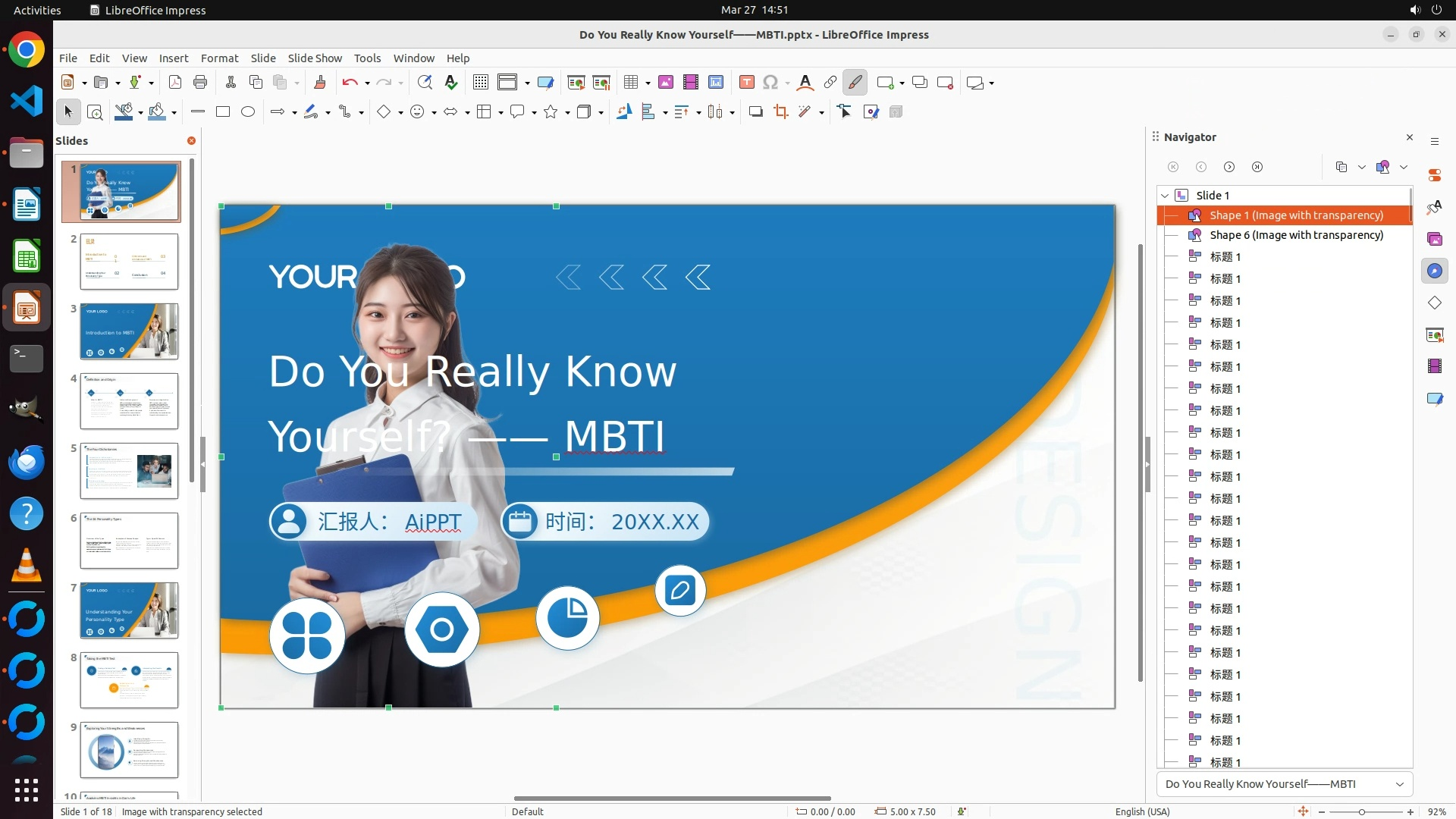Click the Insert Special Character icon
This screenshot has height=819, width=1456.
point(770,83)
